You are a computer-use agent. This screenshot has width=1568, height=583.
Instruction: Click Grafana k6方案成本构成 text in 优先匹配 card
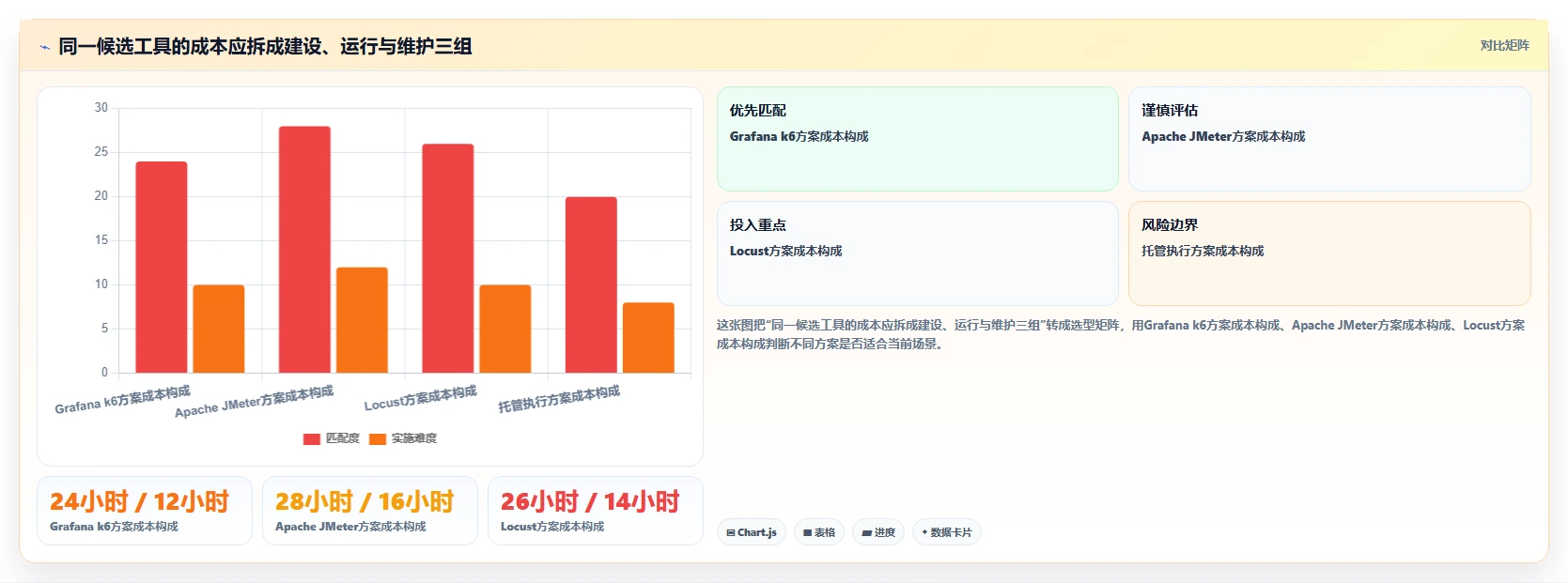799,136
